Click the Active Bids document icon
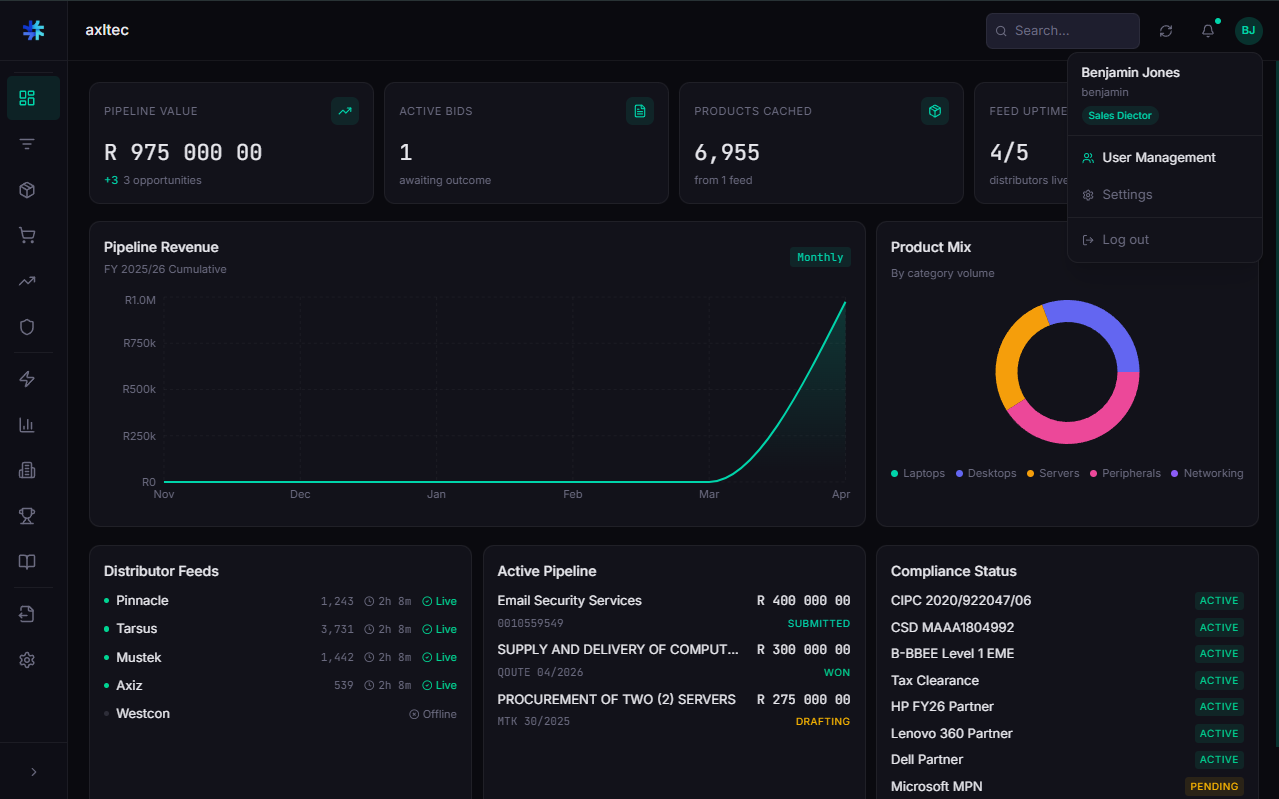The width and height of the screenshot is (1279, 799). 640,111
